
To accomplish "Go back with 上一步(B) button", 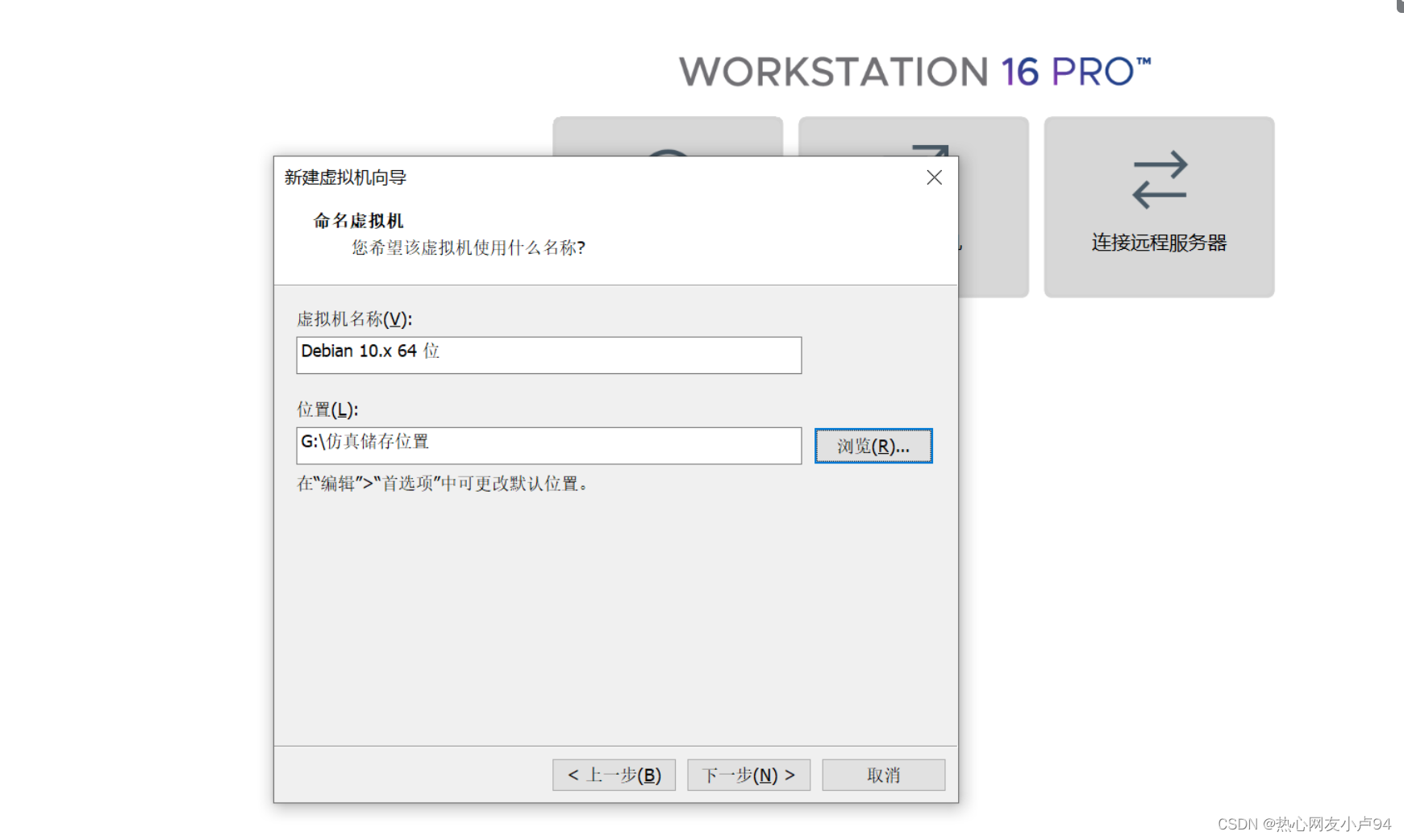I will pos(614,775).
